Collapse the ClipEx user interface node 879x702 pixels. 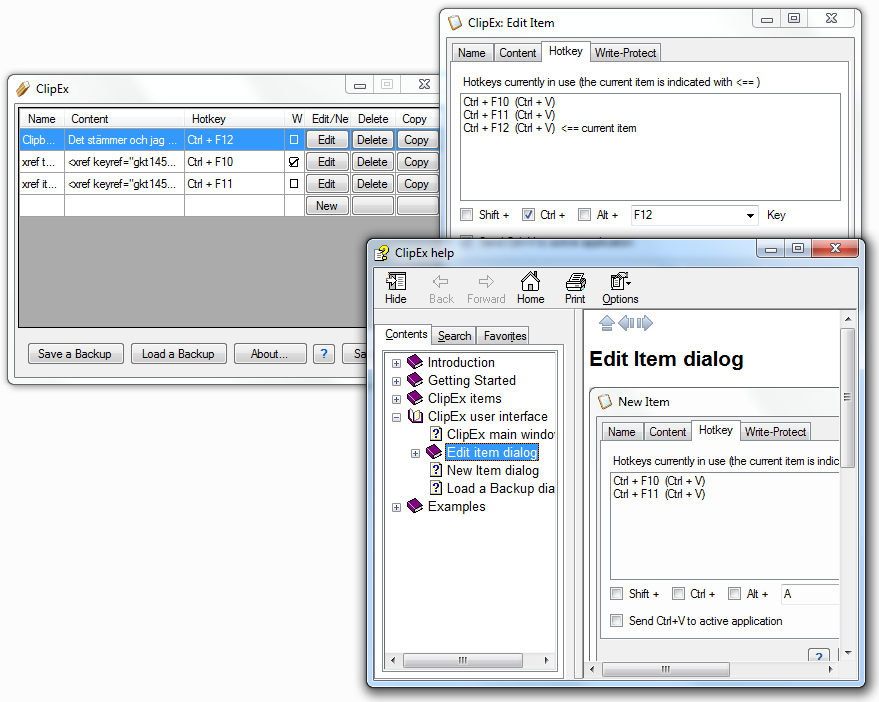(396, 417)
